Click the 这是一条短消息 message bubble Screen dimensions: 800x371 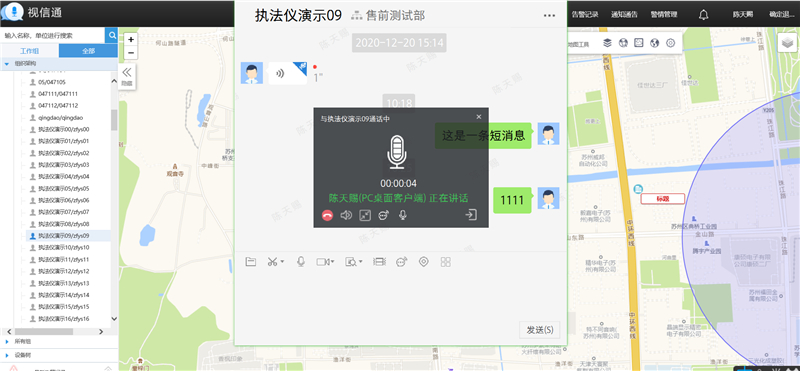(483, 136)
